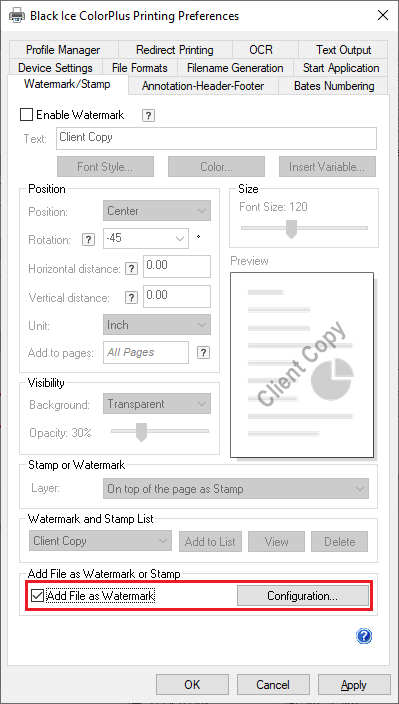Open the OCR tab
399x704 pixels.
pyautogui.click(x=261, y=49)
